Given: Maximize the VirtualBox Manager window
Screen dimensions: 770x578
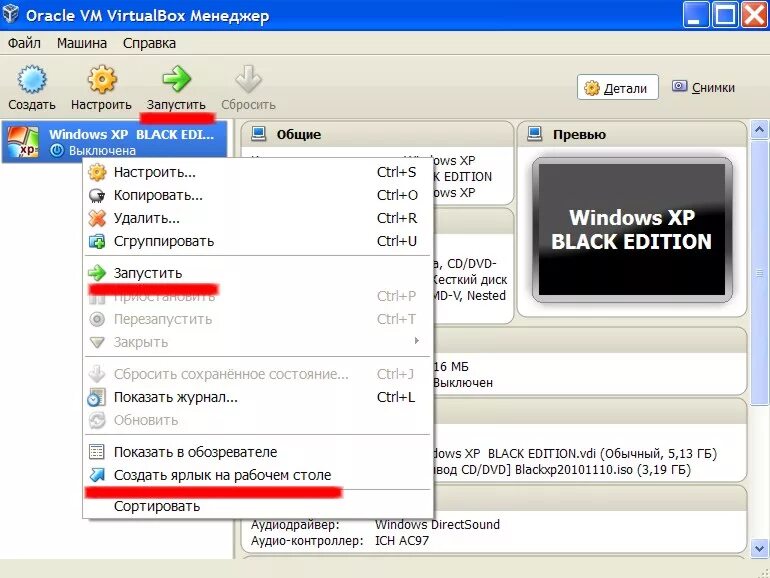Looking at the screenshot, I should [x=724, y=15].
